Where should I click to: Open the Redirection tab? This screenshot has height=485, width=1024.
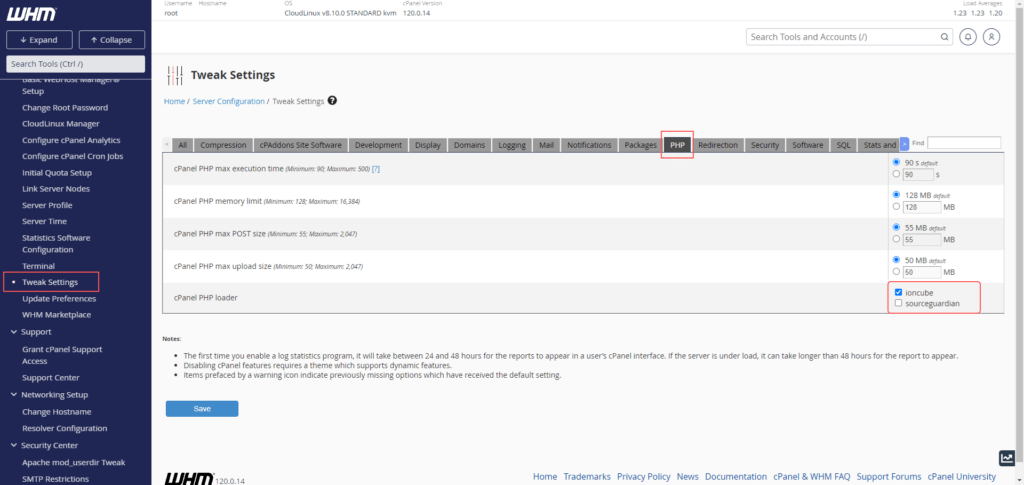[x=718, y=145]
